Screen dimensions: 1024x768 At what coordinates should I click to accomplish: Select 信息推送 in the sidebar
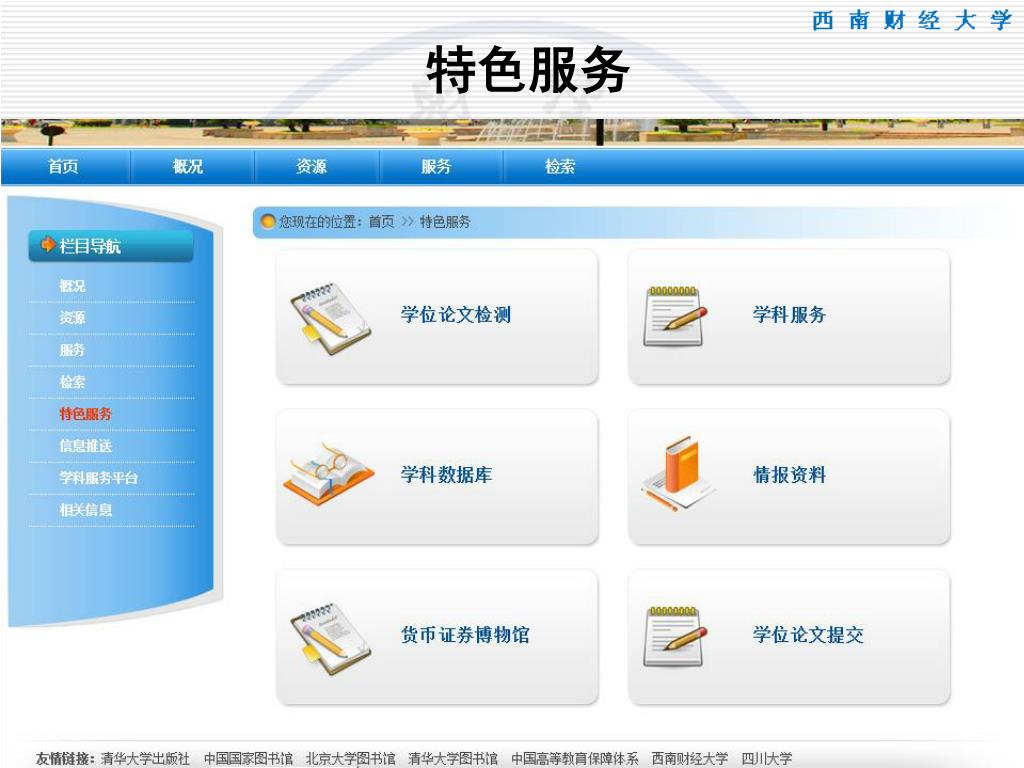[86, 445]
